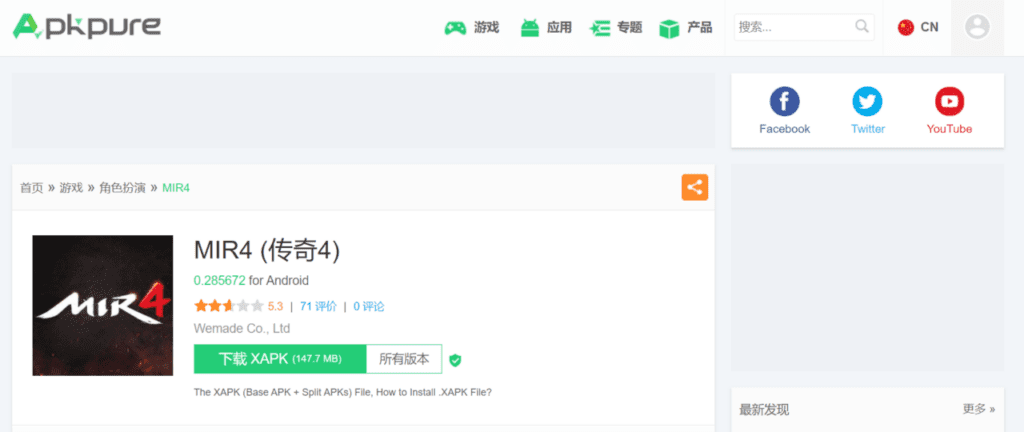Click the green verified shield icon

pos(455,360)
